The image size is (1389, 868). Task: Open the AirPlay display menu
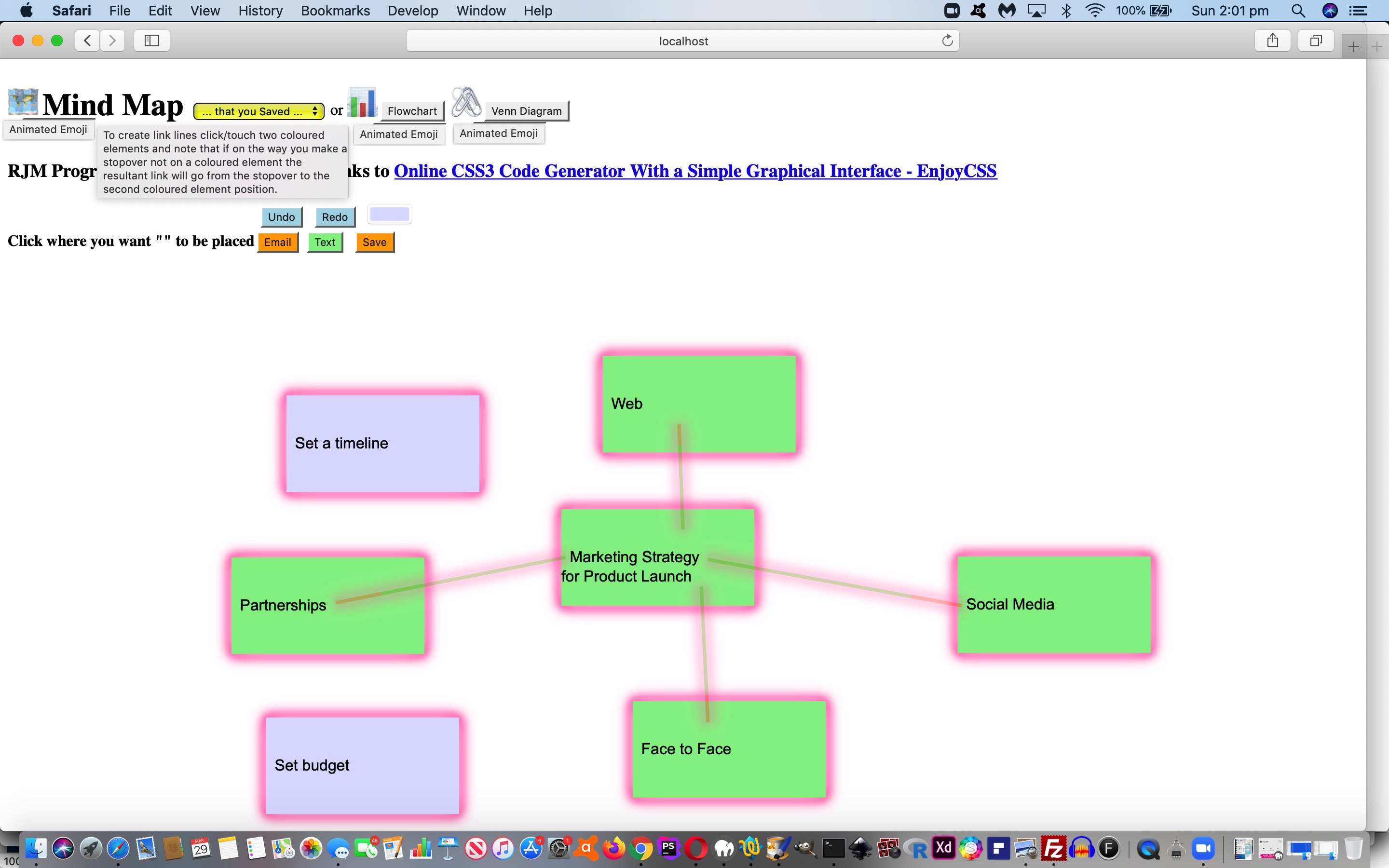pos(1036,10)
